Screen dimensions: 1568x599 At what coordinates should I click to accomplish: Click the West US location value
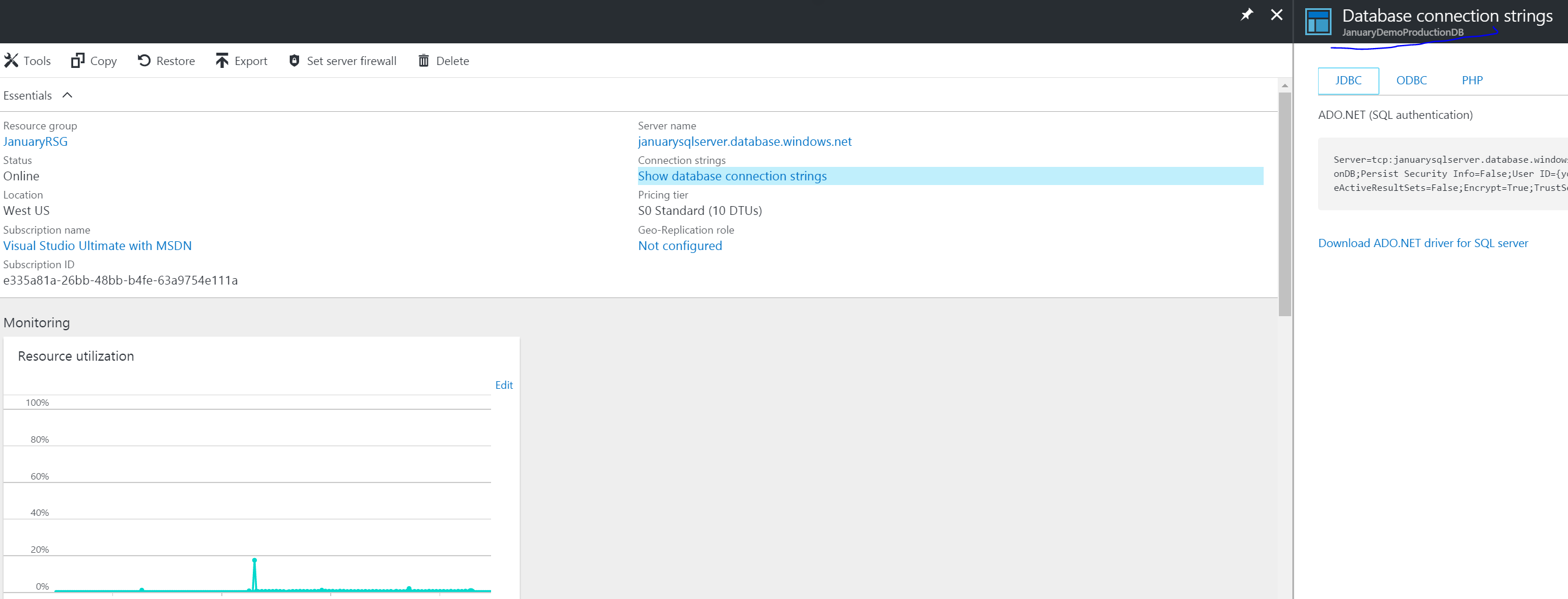click(x=26, y=211)
